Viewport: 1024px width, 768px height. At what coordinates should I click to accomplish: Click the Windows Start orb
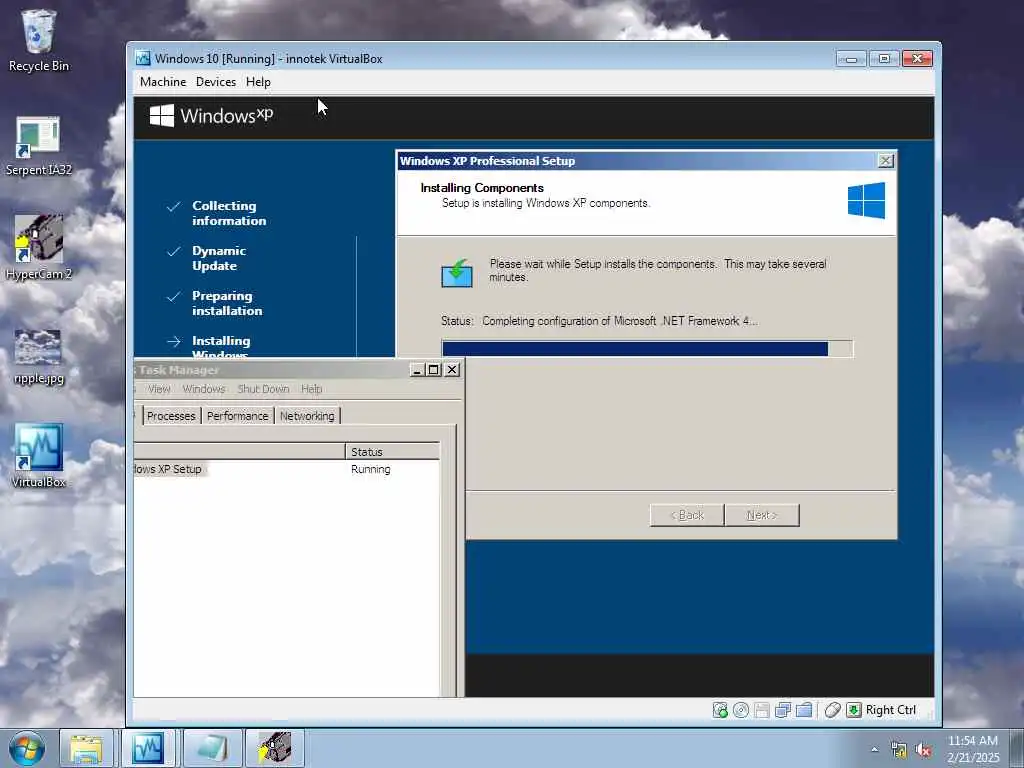point(26,748)
